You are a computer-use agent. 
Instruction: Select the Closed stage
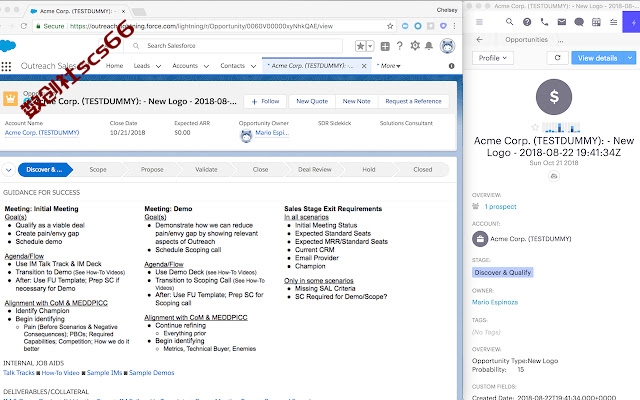pyautogui.click(x=422, y=169)
